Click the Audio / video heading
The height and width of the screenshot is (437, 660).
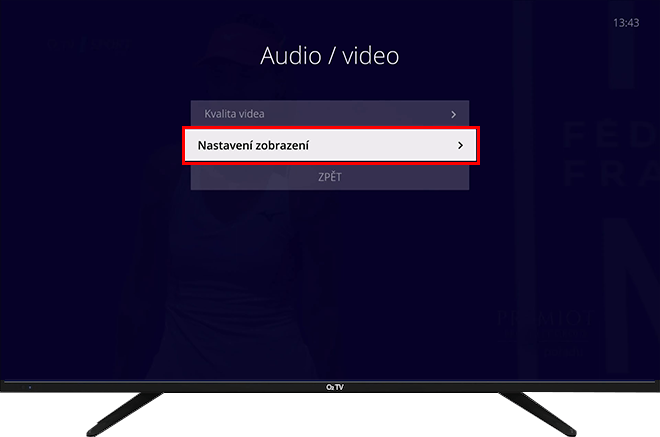pyautogui.click(x=329, y=56)
